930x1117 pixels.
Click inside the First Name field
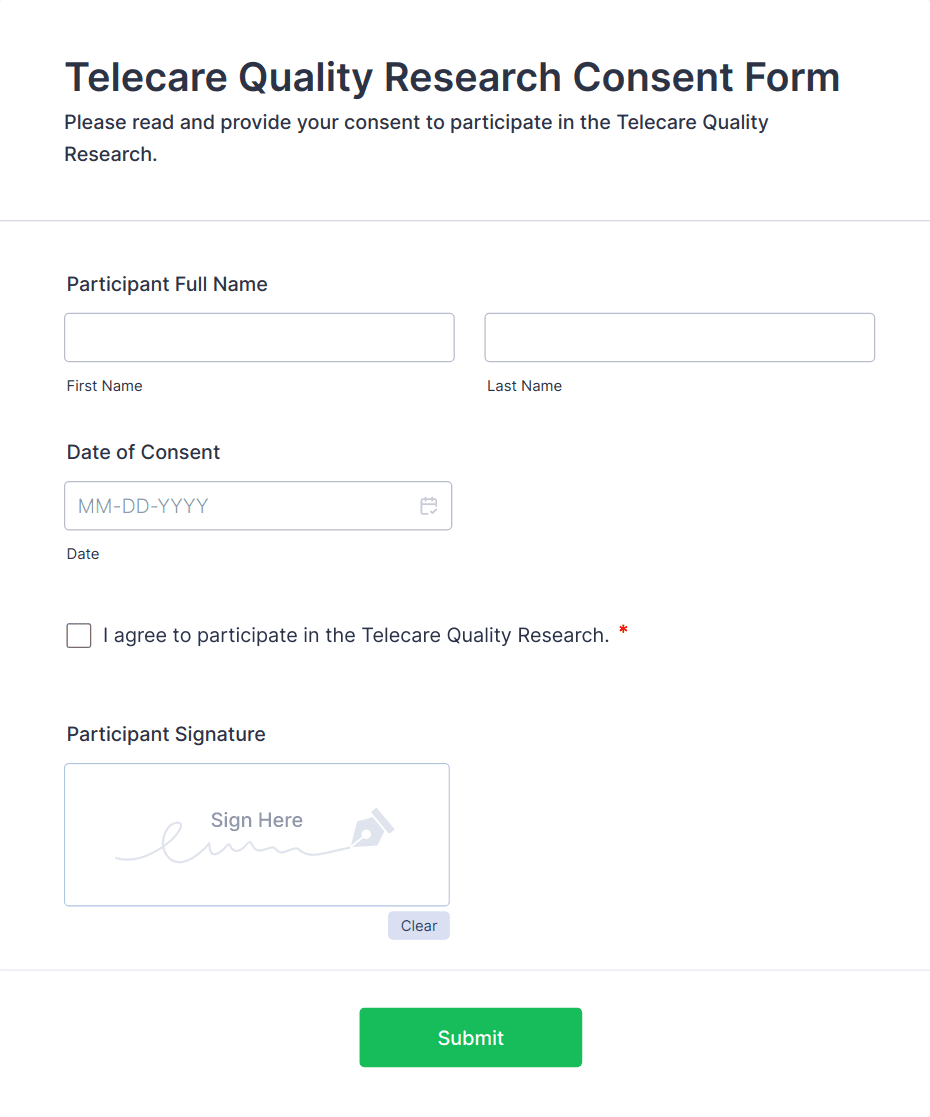click(x=258, y=337)
